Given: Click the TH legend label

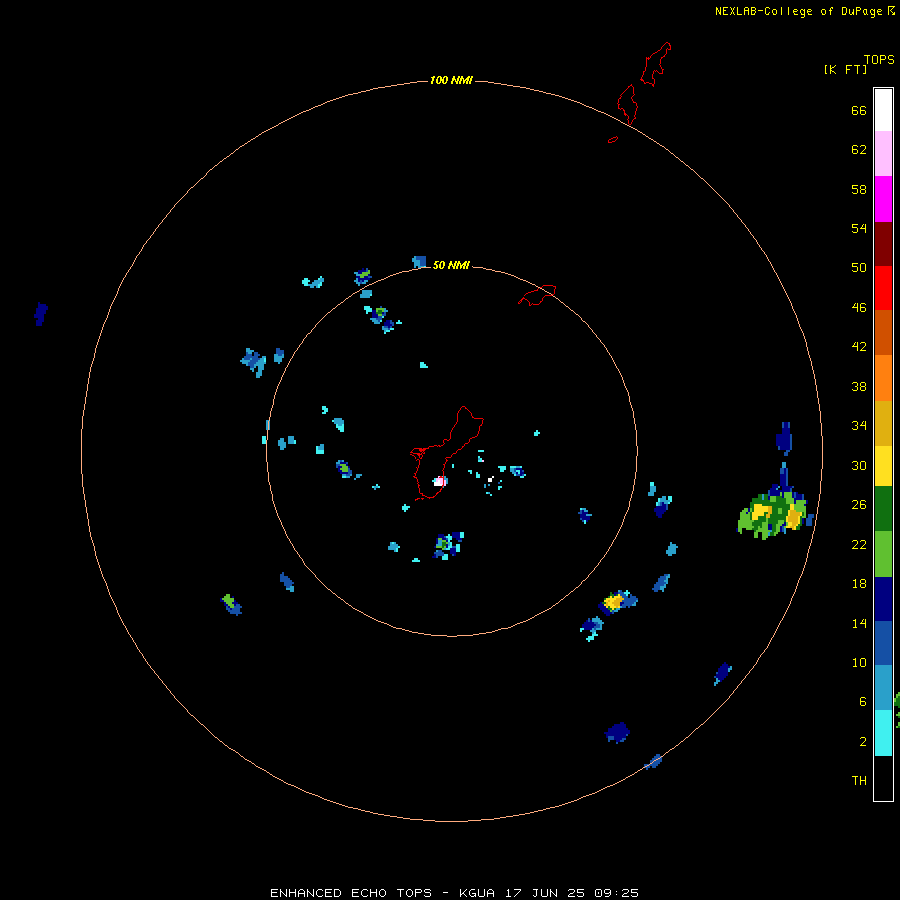Looking at the screenshot, I should (x=859, y=781).
